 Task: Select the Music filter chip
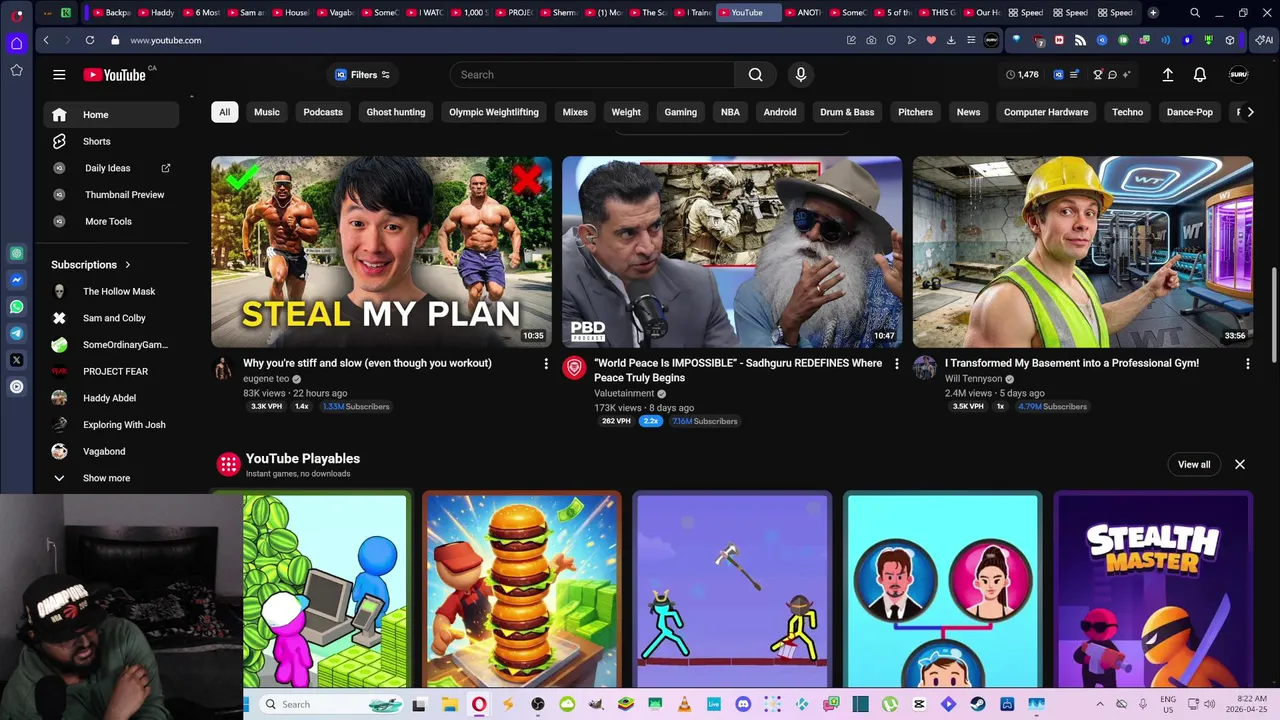[267, 112]
